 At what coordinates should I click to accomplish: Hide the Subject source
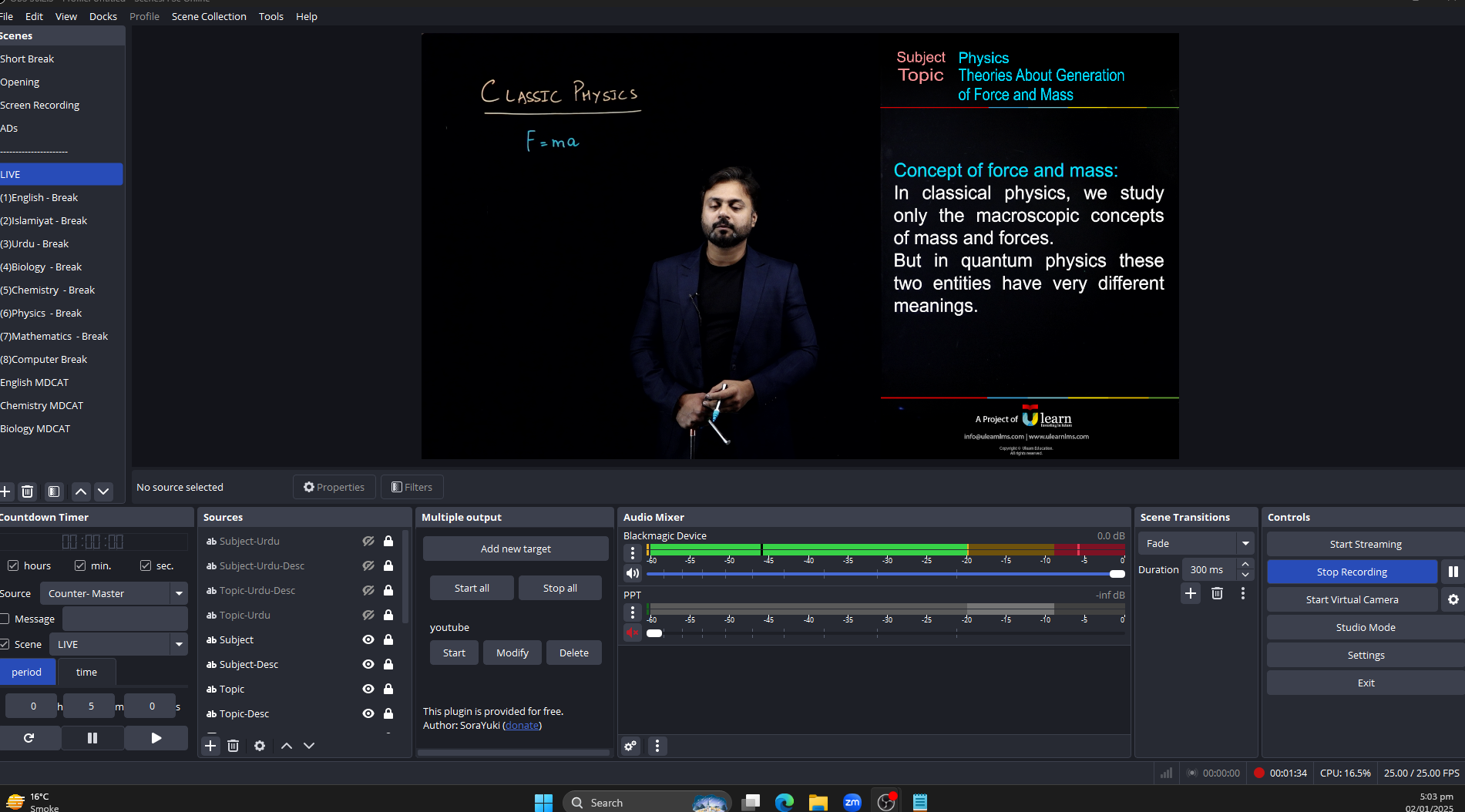[368, 639]
